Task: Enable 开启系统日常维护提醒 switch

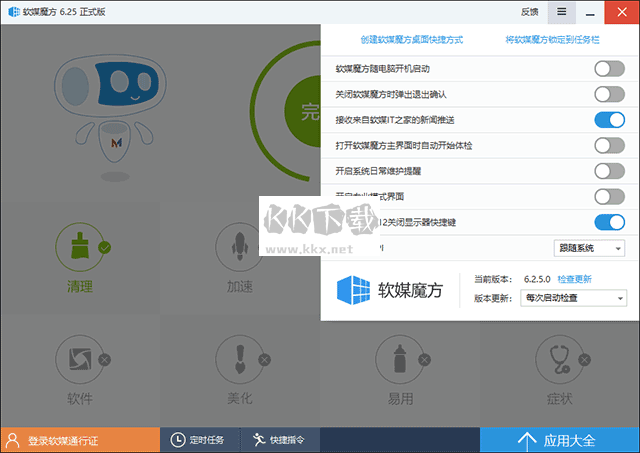Action: (x=609, y=171)
